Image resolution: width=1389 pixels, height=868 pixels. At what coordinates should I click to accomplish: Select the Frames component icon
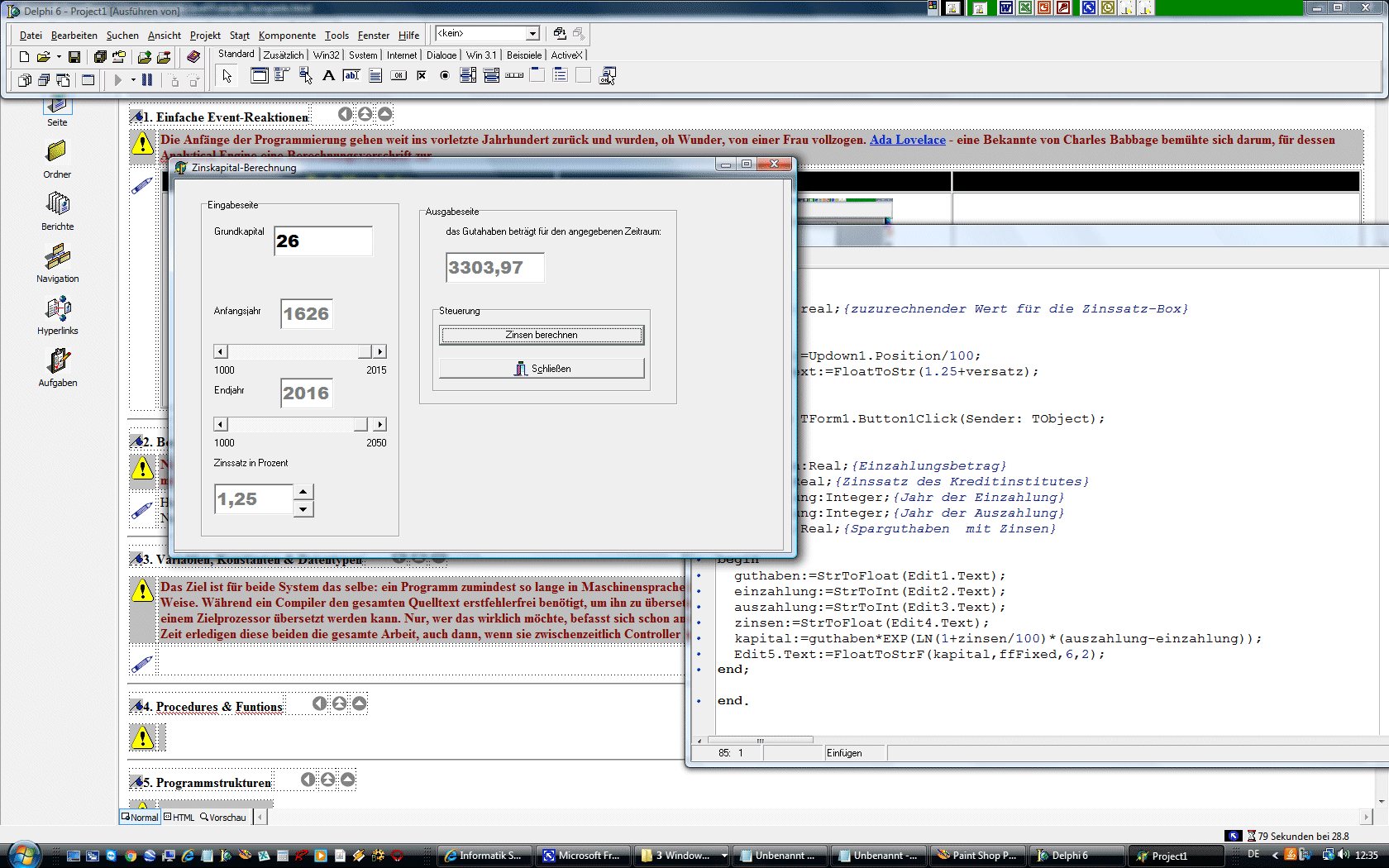[260, 75]
